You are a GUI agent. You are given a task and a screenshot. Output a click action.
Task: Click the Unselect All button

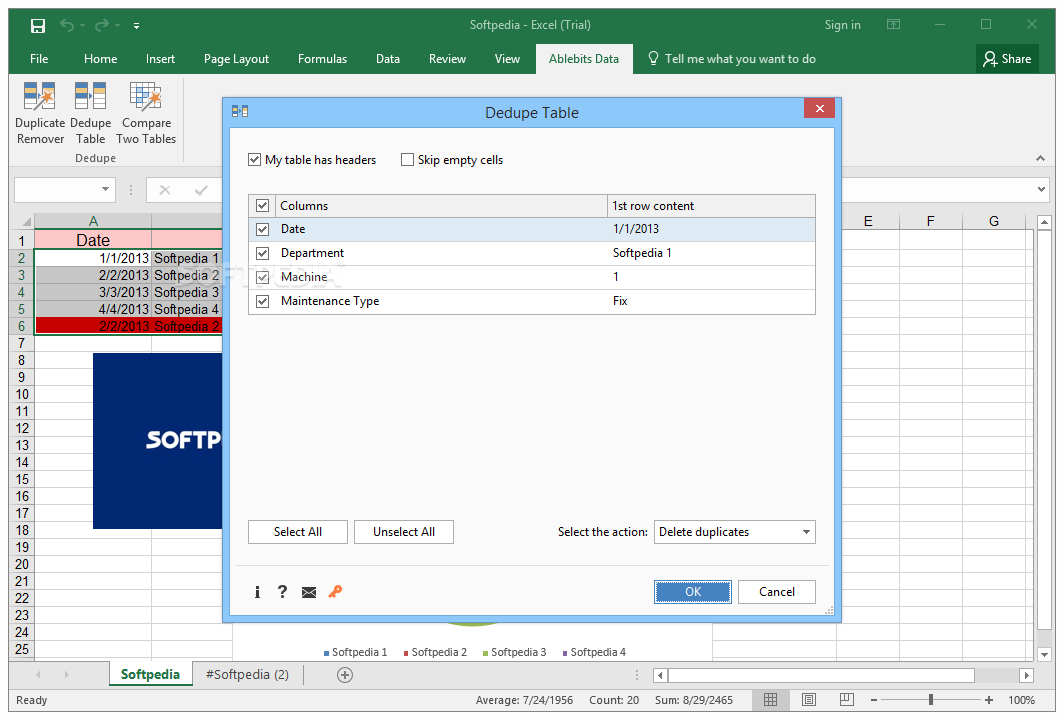pos(404,532)
